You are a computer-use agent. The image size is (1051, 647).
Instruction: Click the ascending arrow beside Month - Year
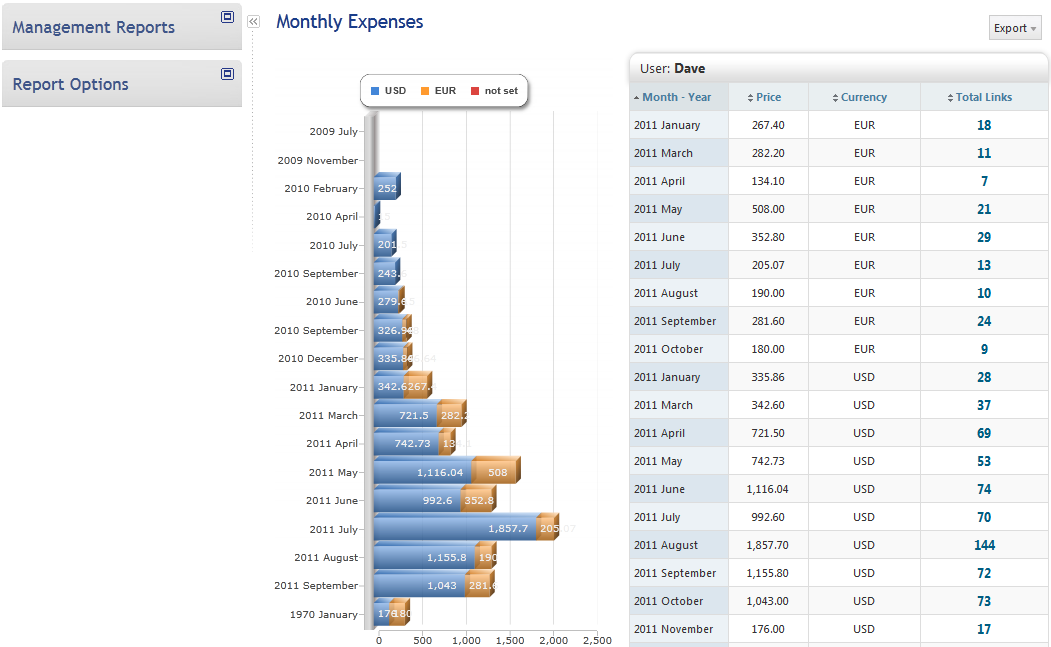pos(636,98)
